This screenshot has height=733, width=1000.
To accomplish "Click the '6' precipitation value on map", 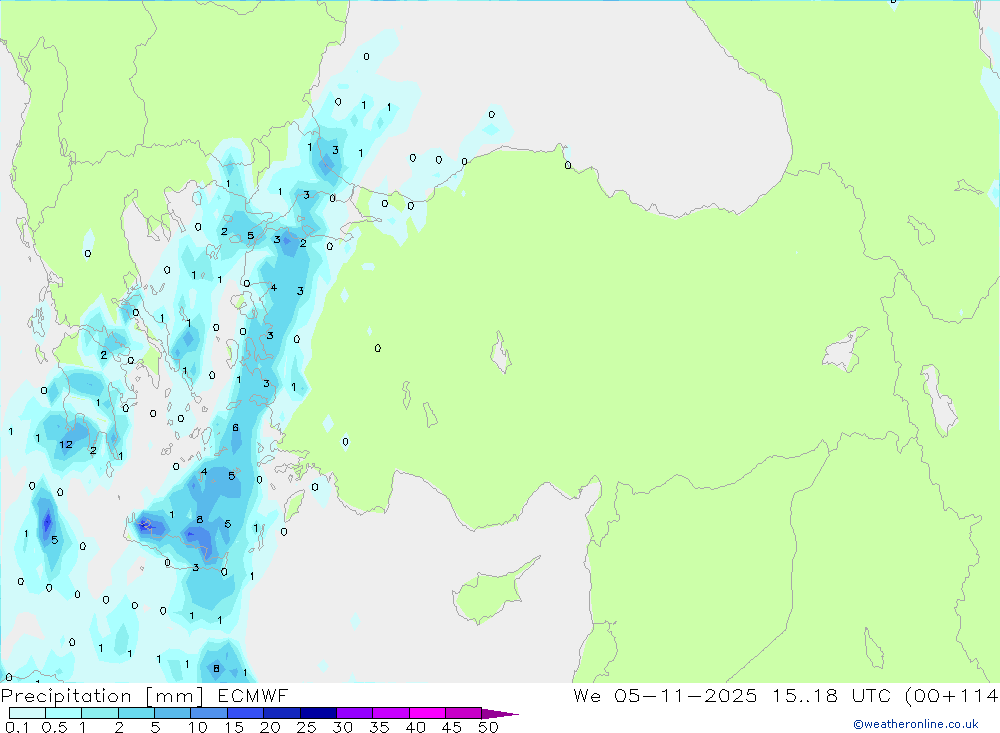I will coord(235,427).
